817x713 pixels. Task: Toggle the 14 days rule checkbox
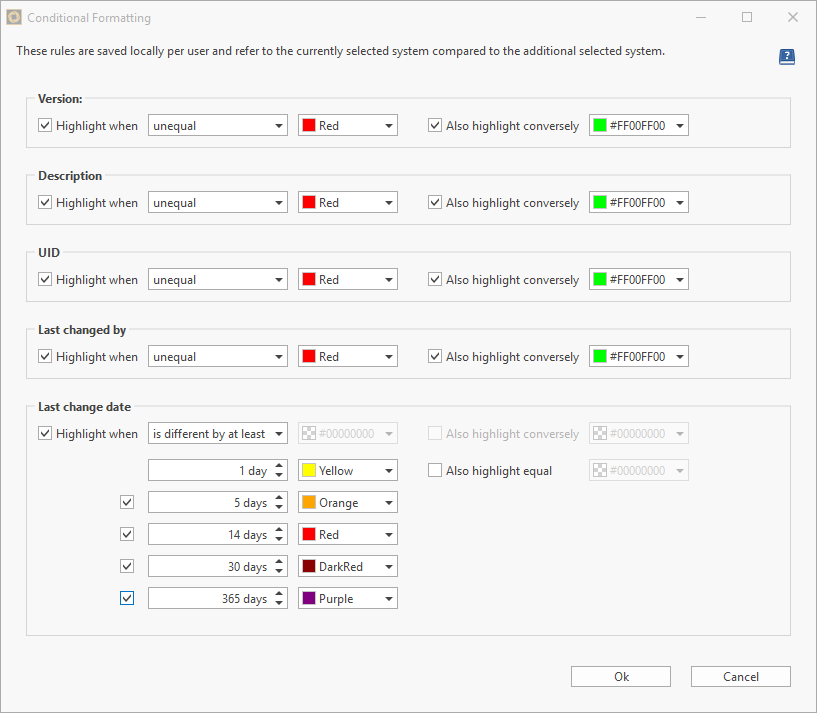[127, 534]
